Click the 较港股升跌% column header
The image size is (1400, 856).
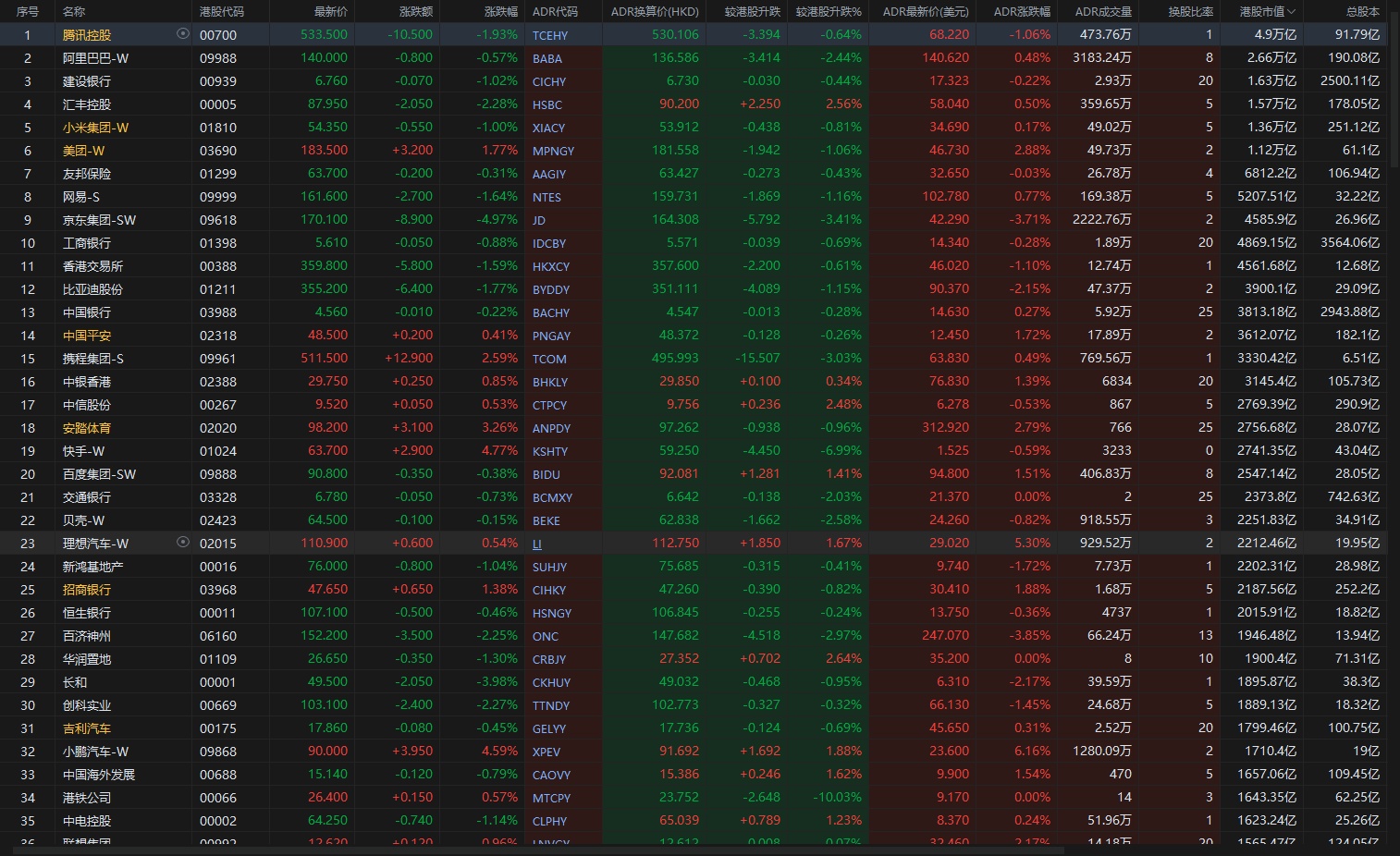click(x=828, y=12)
